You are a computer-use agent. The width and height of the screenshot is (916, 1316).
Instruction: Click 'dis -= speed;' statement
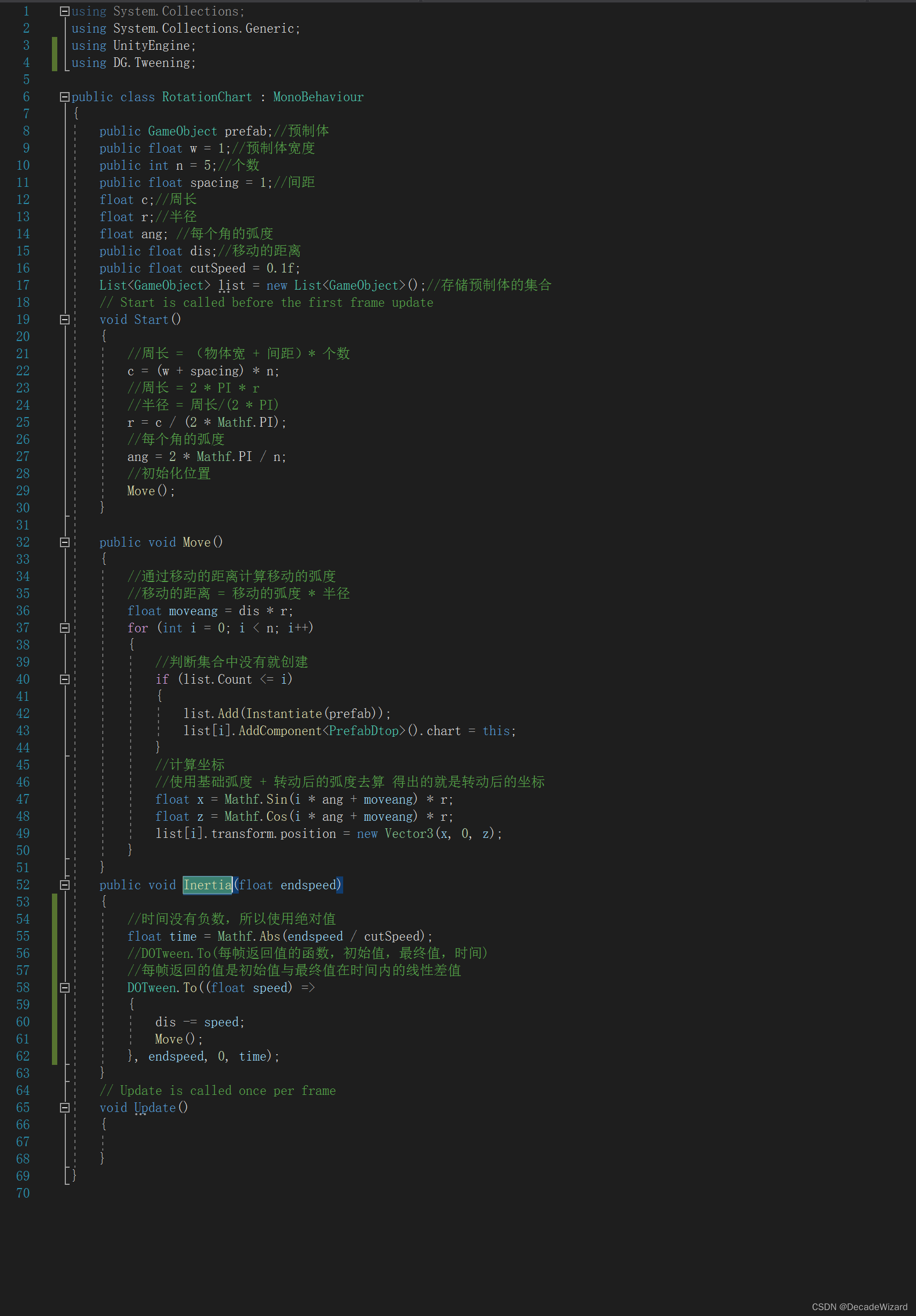[200, 1022]
